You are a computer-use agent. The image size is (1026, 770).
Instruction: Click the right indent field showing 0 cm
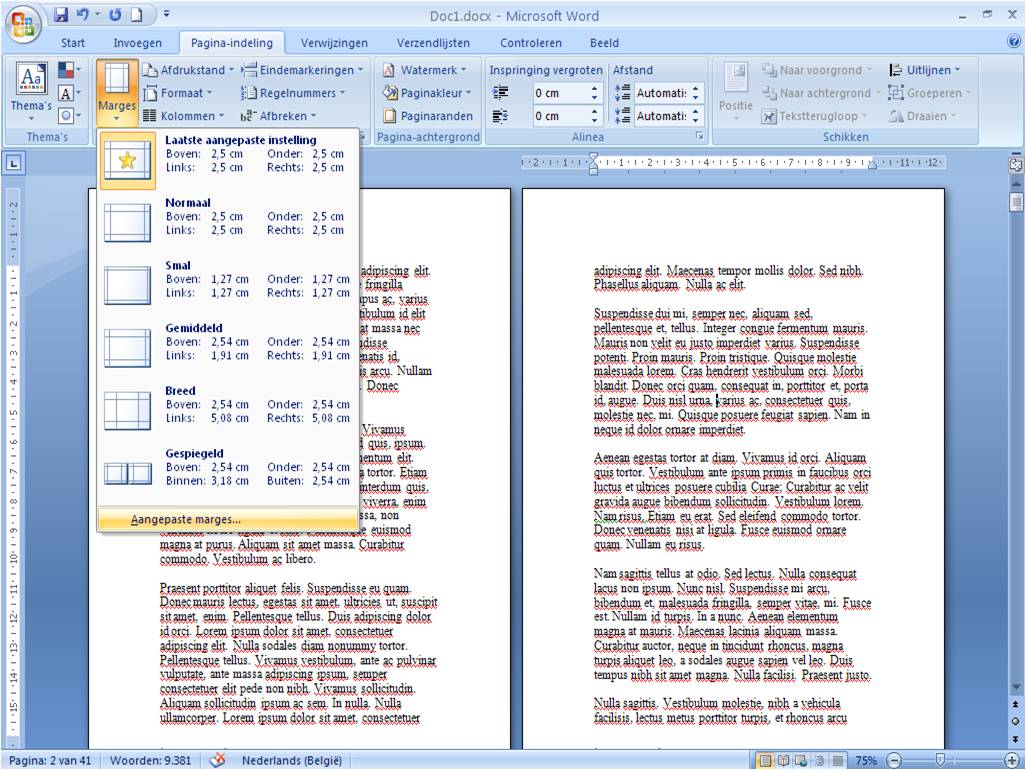click(561, 116)
